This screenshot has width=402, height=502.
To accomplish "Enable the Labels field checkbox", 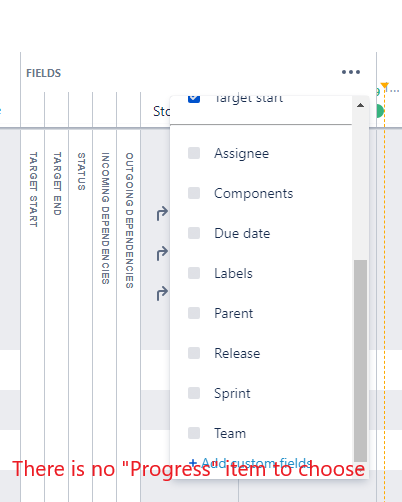I will click(x=194, y=273).
